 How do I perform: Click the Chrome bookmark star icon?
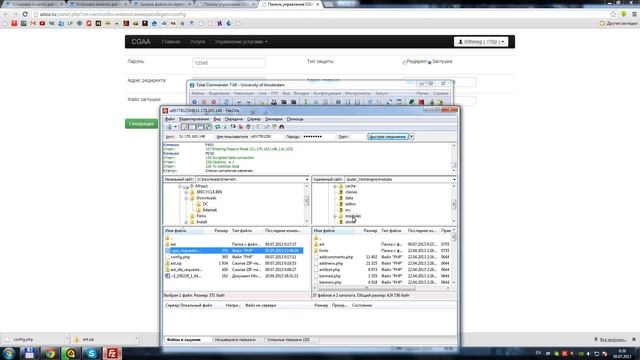613,14
